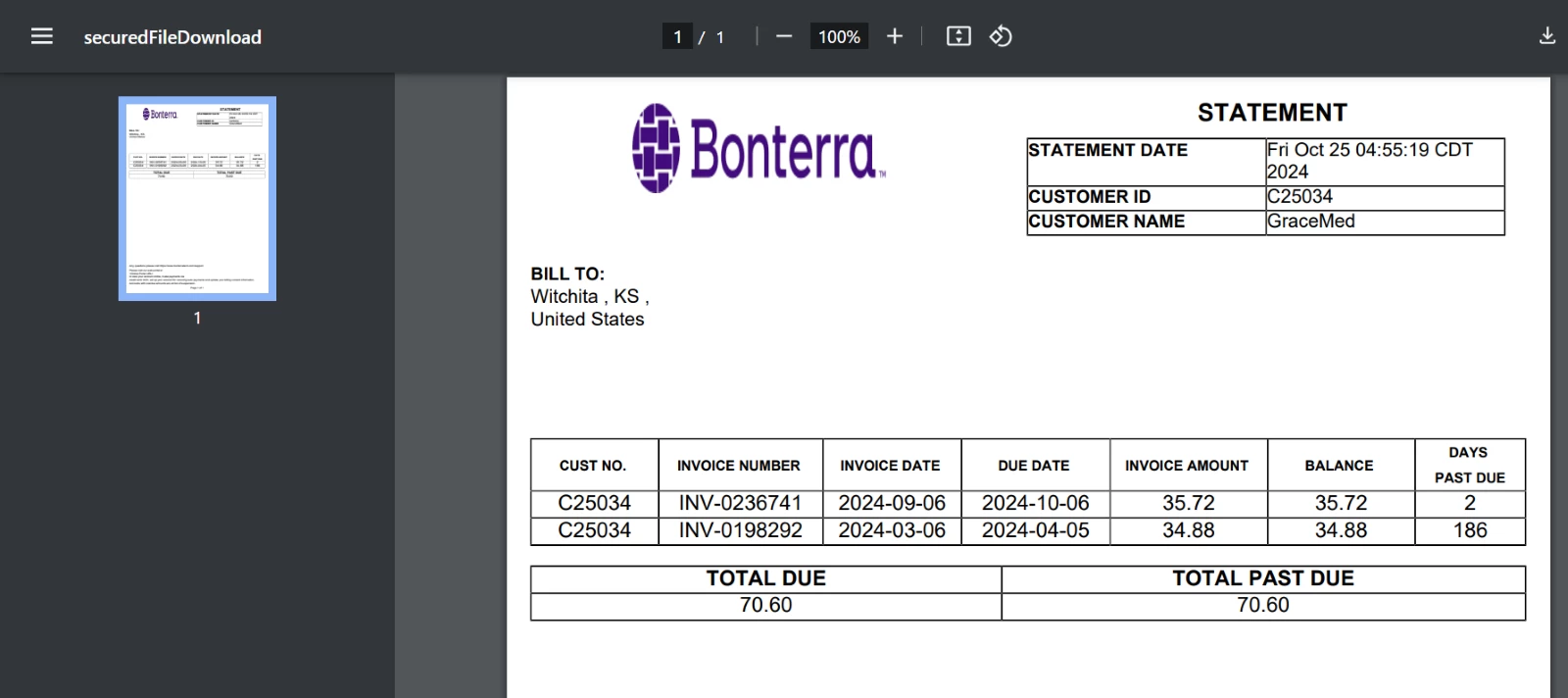Click the 70.60 value under TOTAL PAST DUE
1568x698 pixels.
click(1263, 605)
